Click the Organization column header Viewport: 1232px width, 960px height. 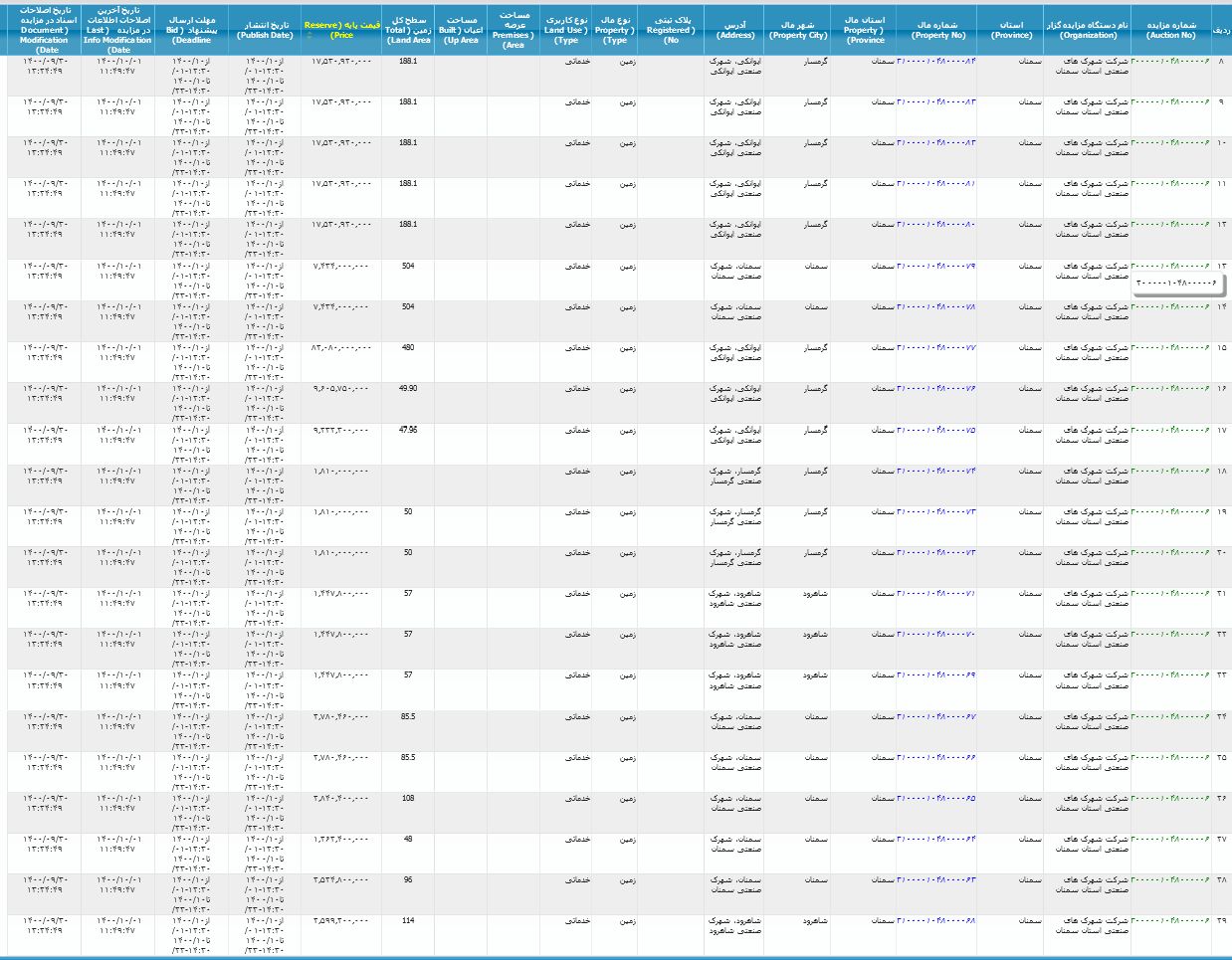coord(1087,30)
